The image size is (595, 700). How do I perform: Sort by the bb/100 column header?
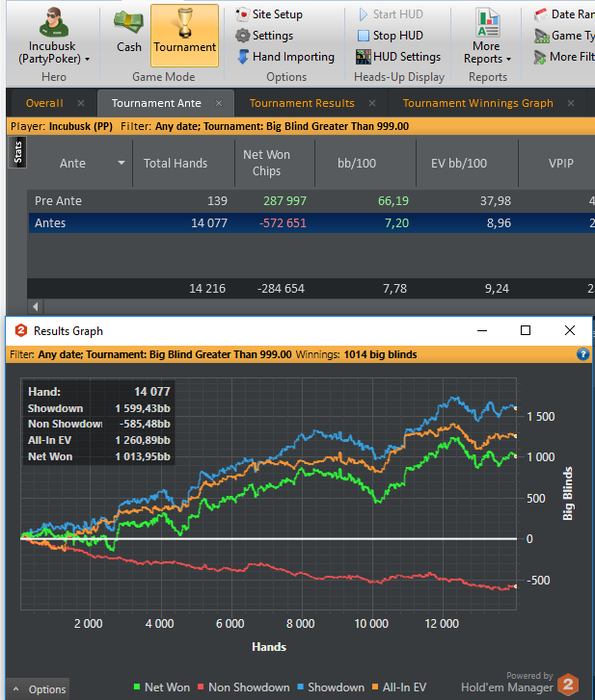[357, 163]
